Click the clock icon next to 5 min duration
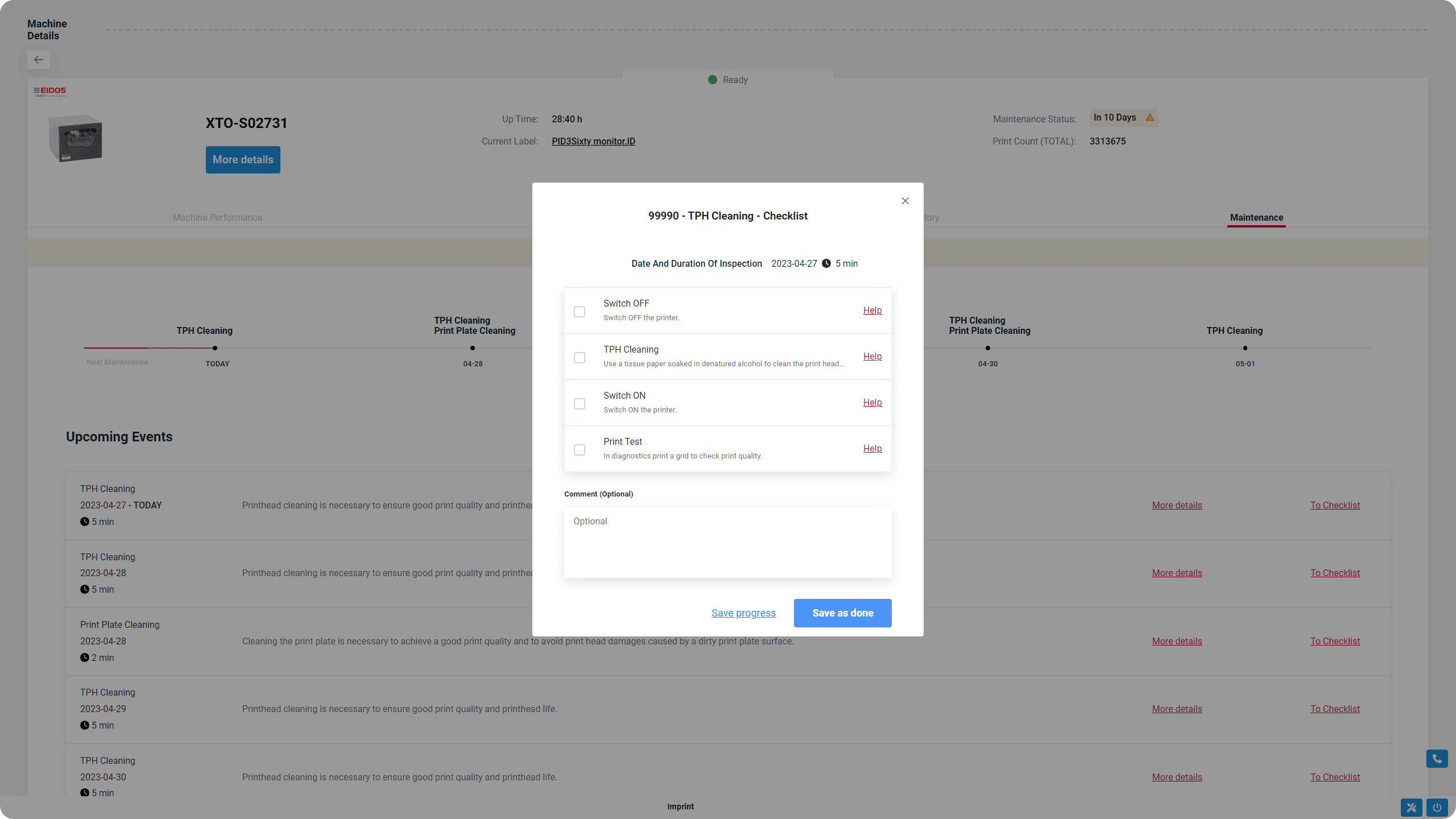Screen dimensions: 1456x819 click(x=826, y=263)
